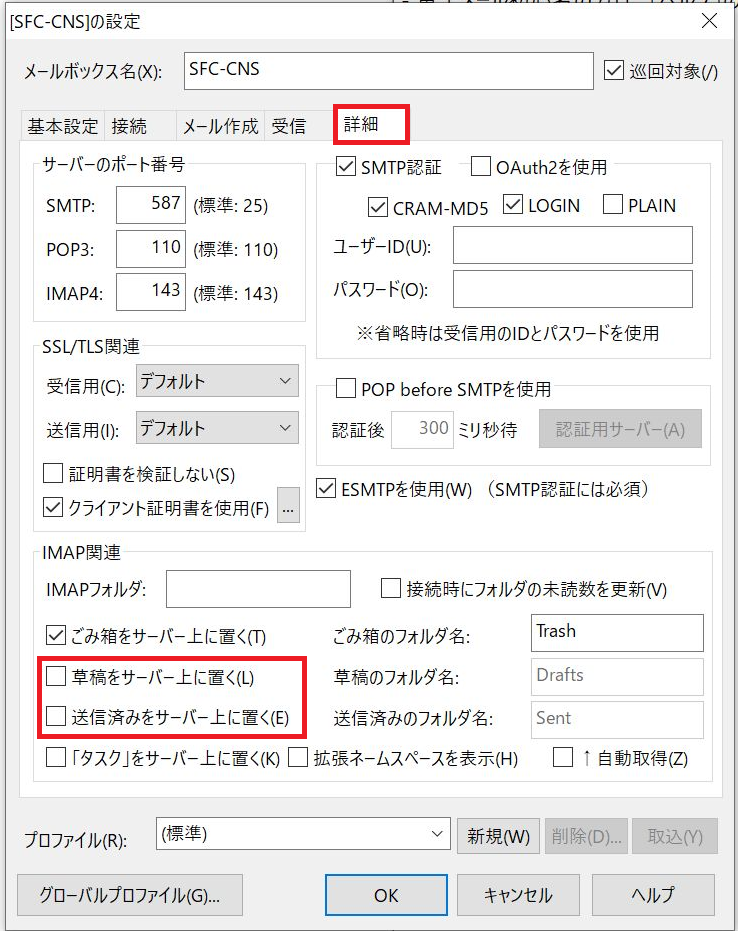The width and height of the screenshot is (738, 931).
Task: Open the 受信用 SSL/TLS dropdown
Action: pyautogui.click(x=217, y=381)
